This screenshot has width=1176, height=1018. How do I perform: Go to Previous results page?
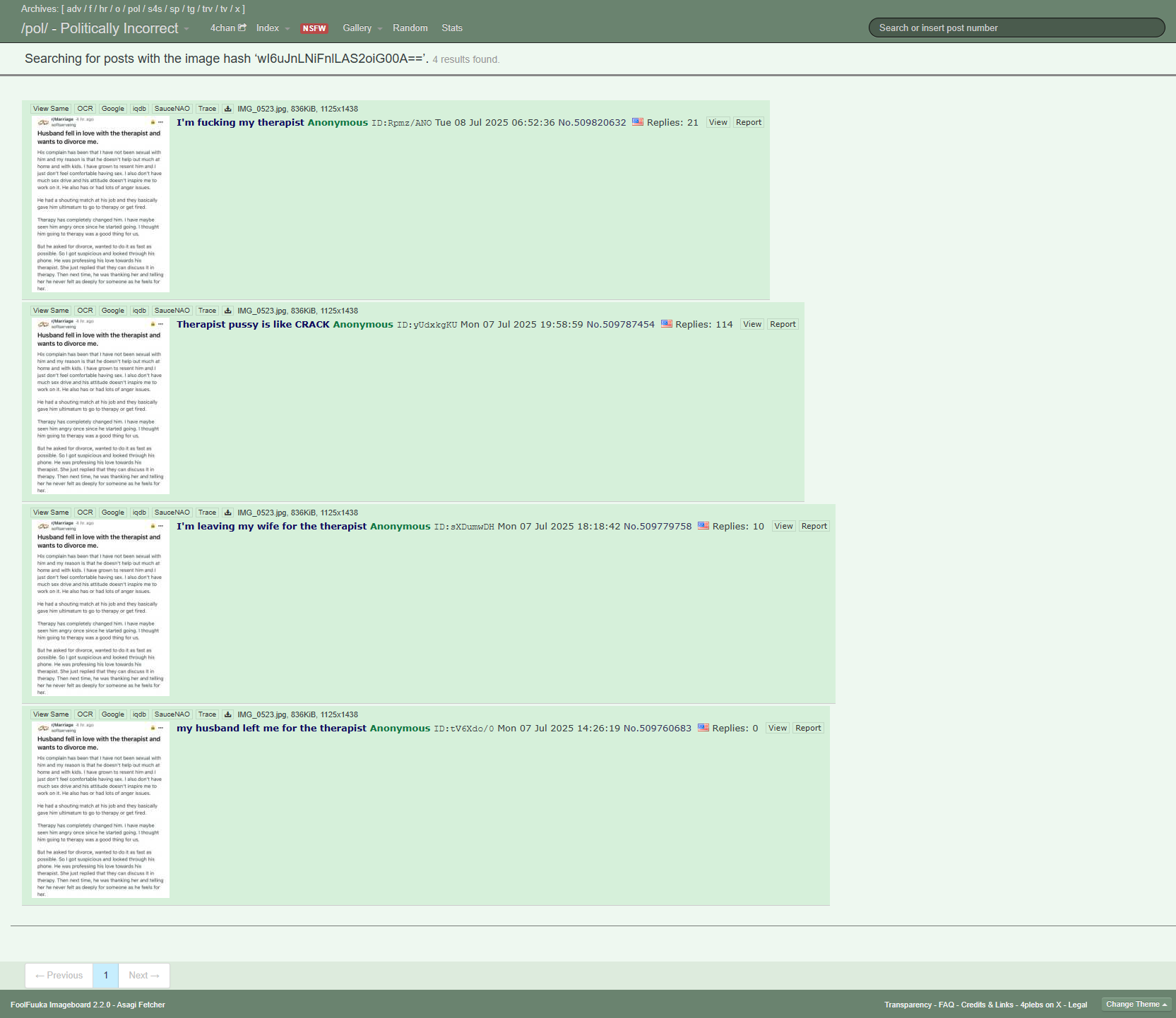(59, 976)
